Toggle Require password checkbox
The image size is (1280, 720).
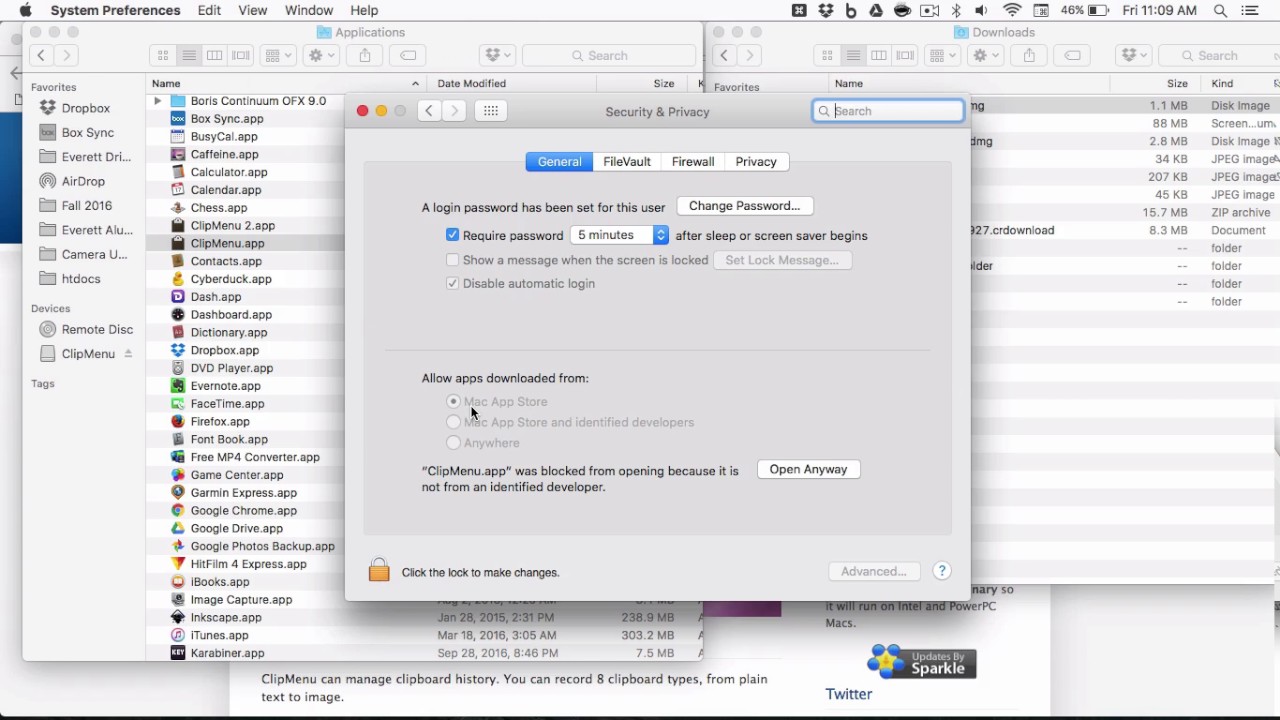click(x=453, y=235)
